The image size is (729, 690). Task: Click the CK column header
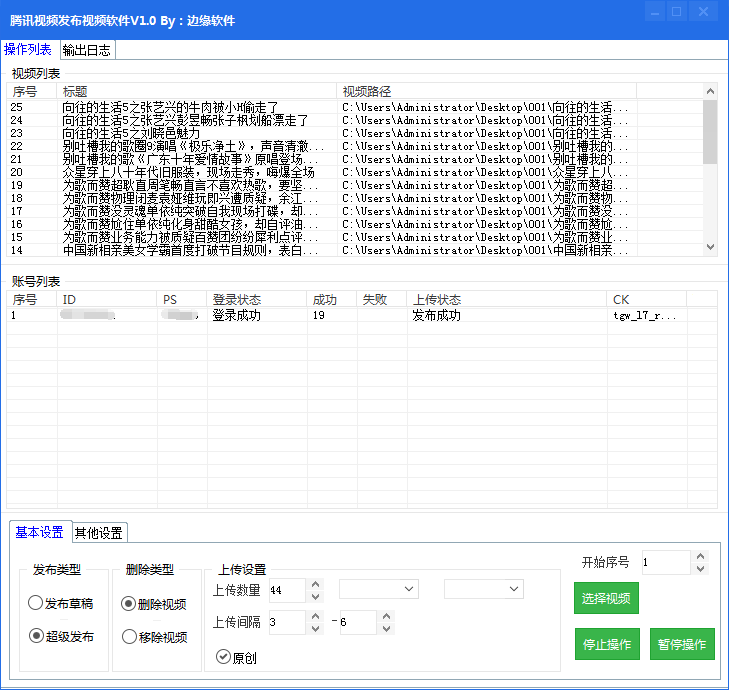click(647, 299)
